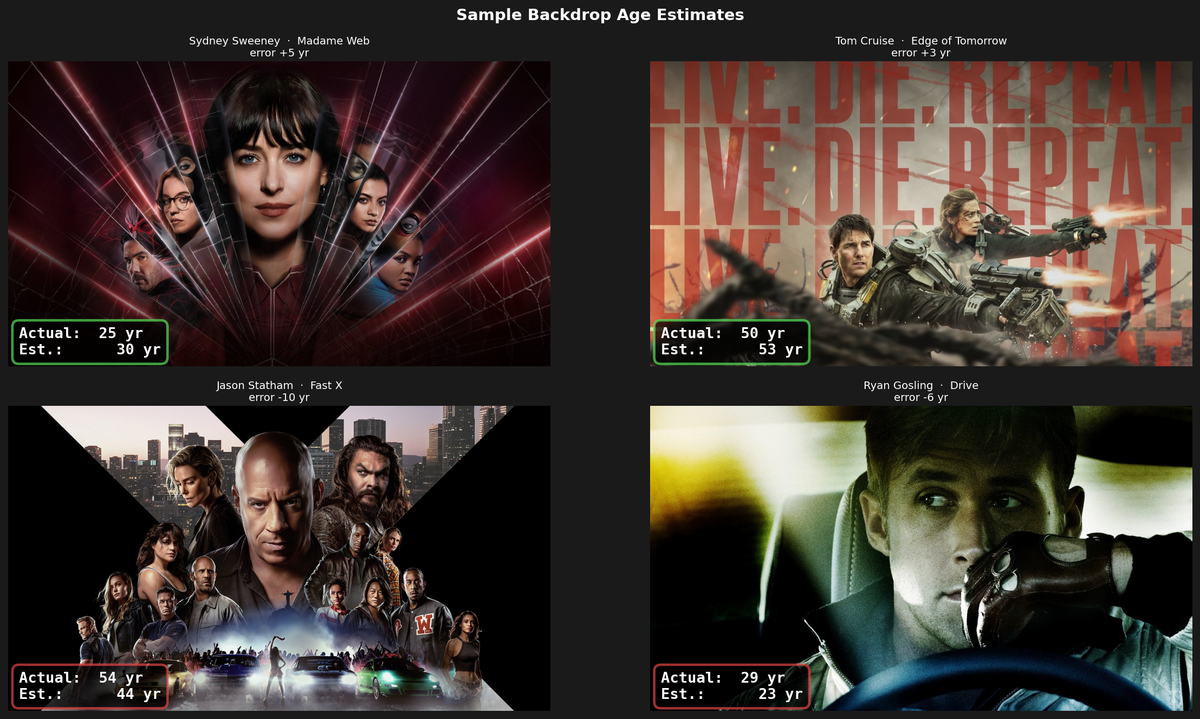
Task: Click the 'Est.: 23 yr' value
Action: click(x=732, y=694)
